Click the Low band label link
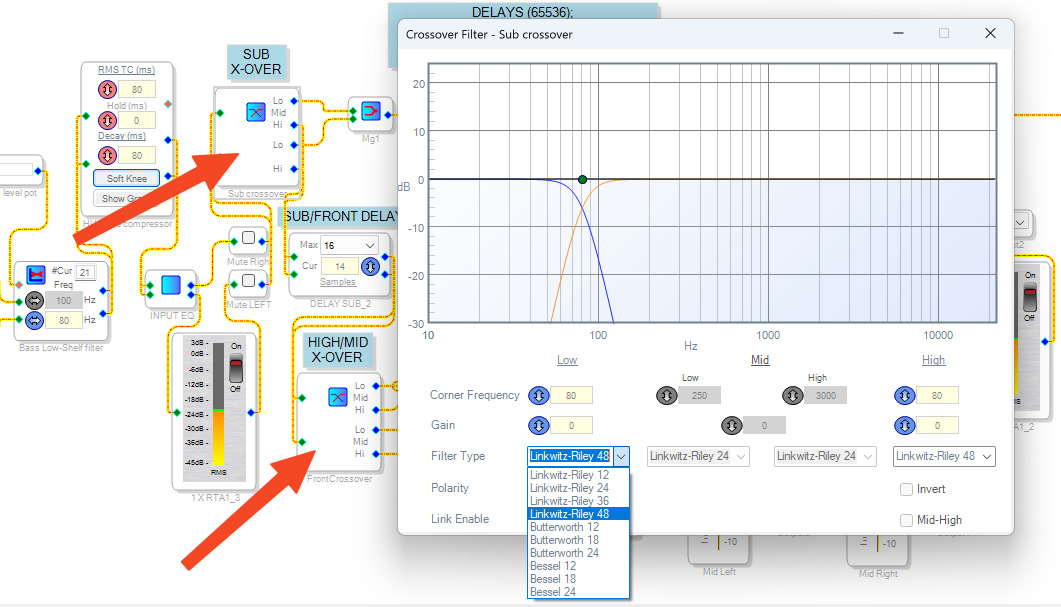This screenshot has height=607, width=1061. click(567, 360)
